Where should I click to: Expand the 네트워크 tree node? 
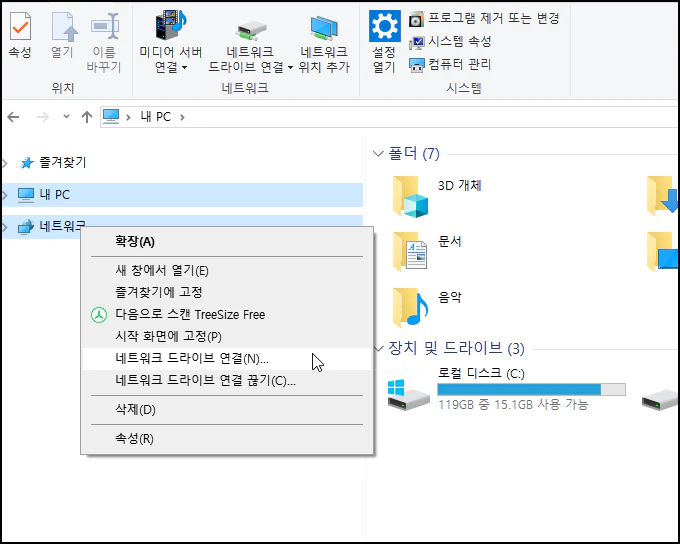[5, 226]
